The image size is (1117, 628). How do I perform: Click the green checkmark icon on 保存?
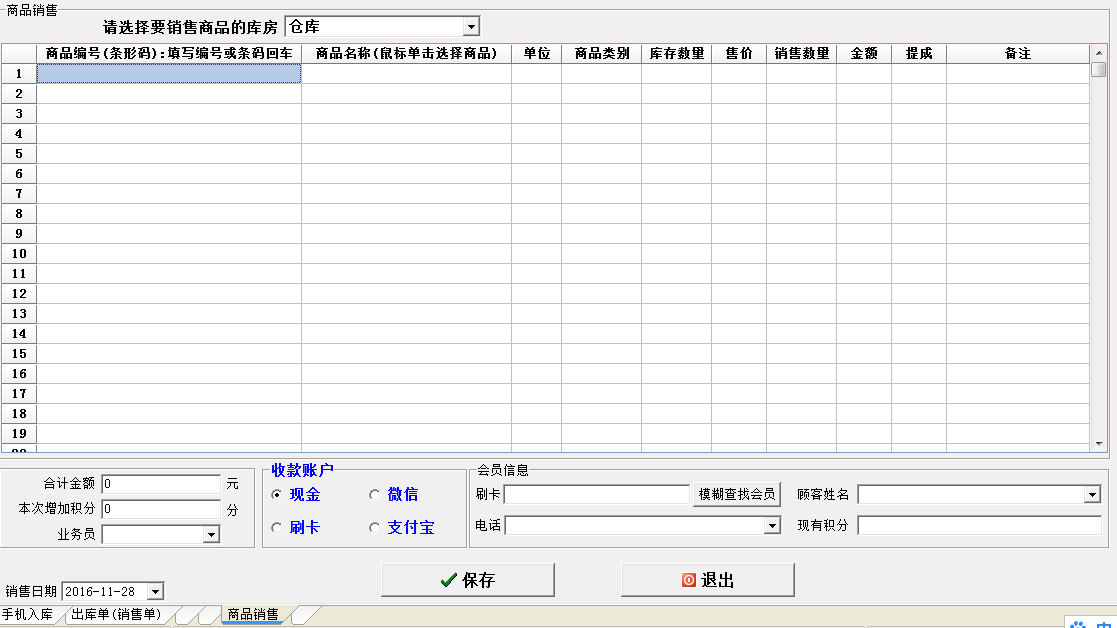[x=448, y=580]
